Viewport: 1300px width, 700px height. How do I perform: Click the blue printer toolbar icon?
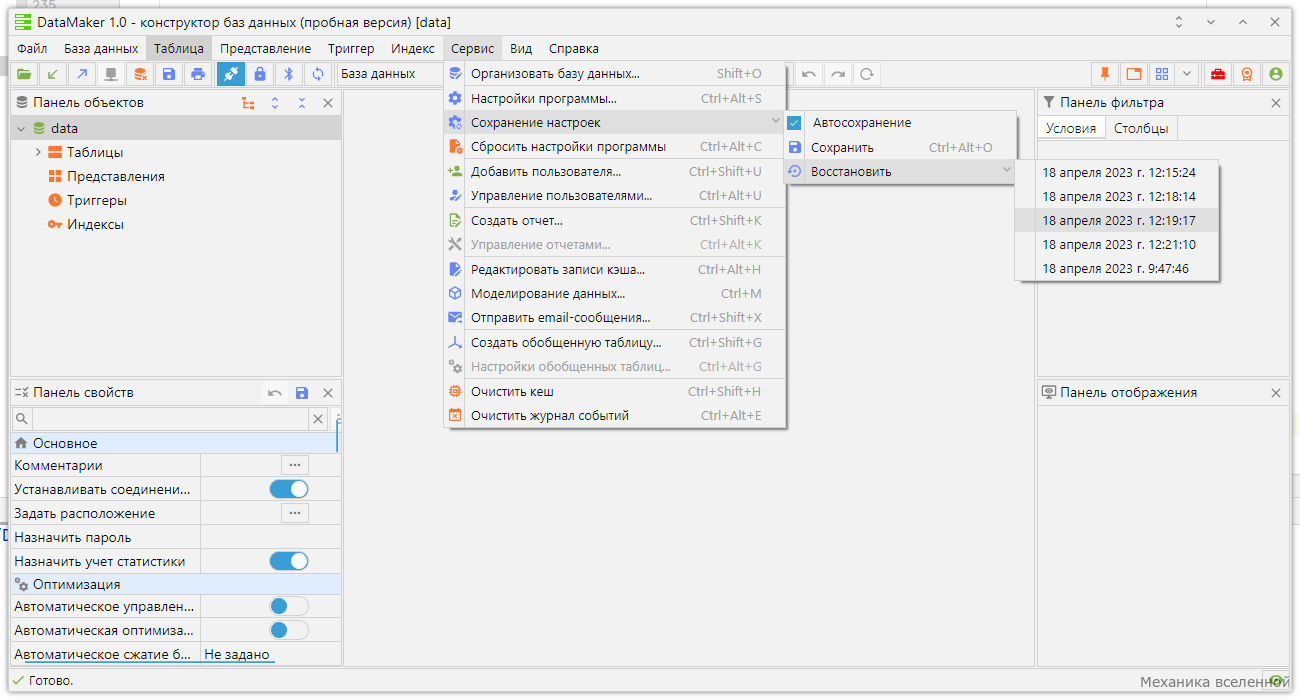point(198,73)
